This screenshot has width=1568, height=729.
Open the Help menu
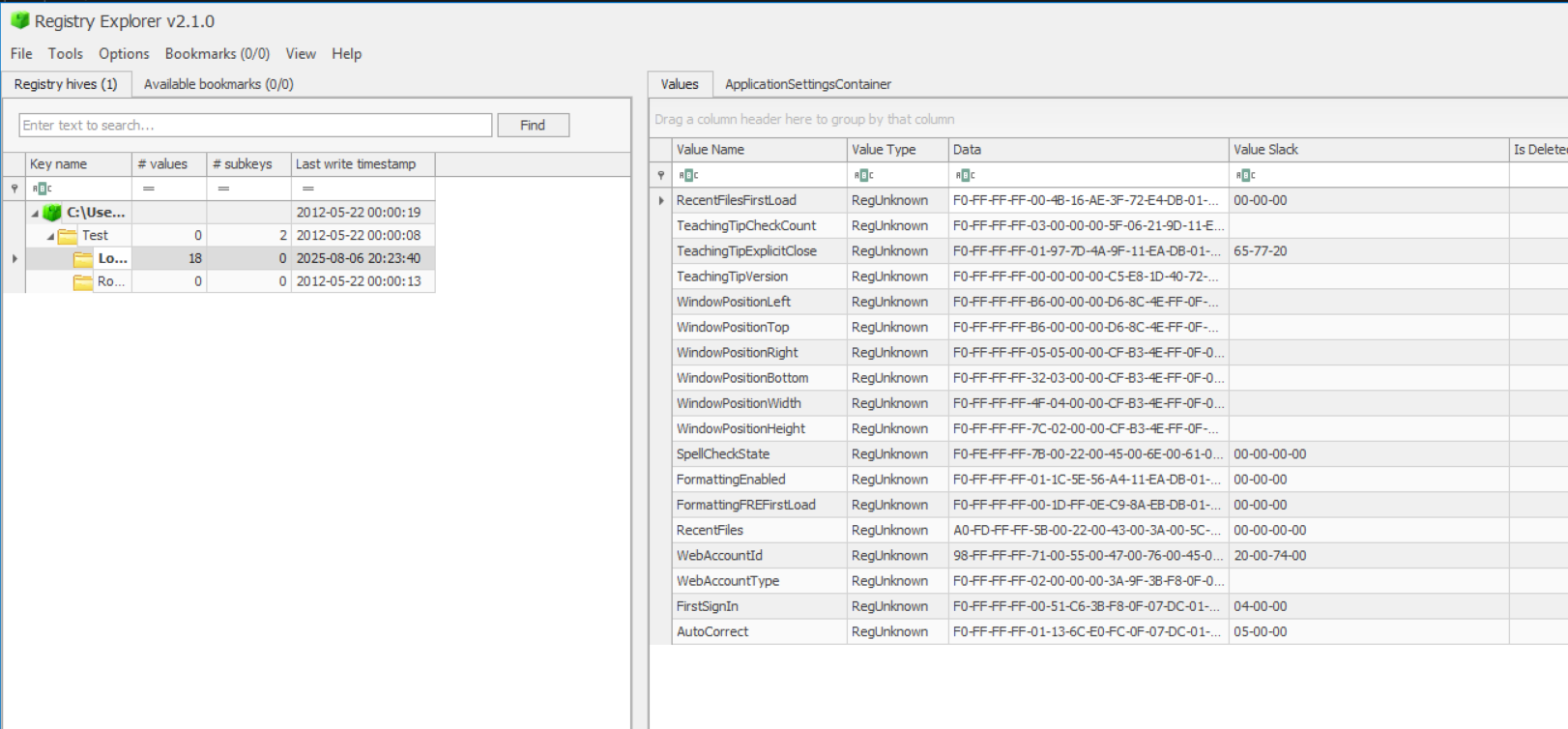pos(347,54)
